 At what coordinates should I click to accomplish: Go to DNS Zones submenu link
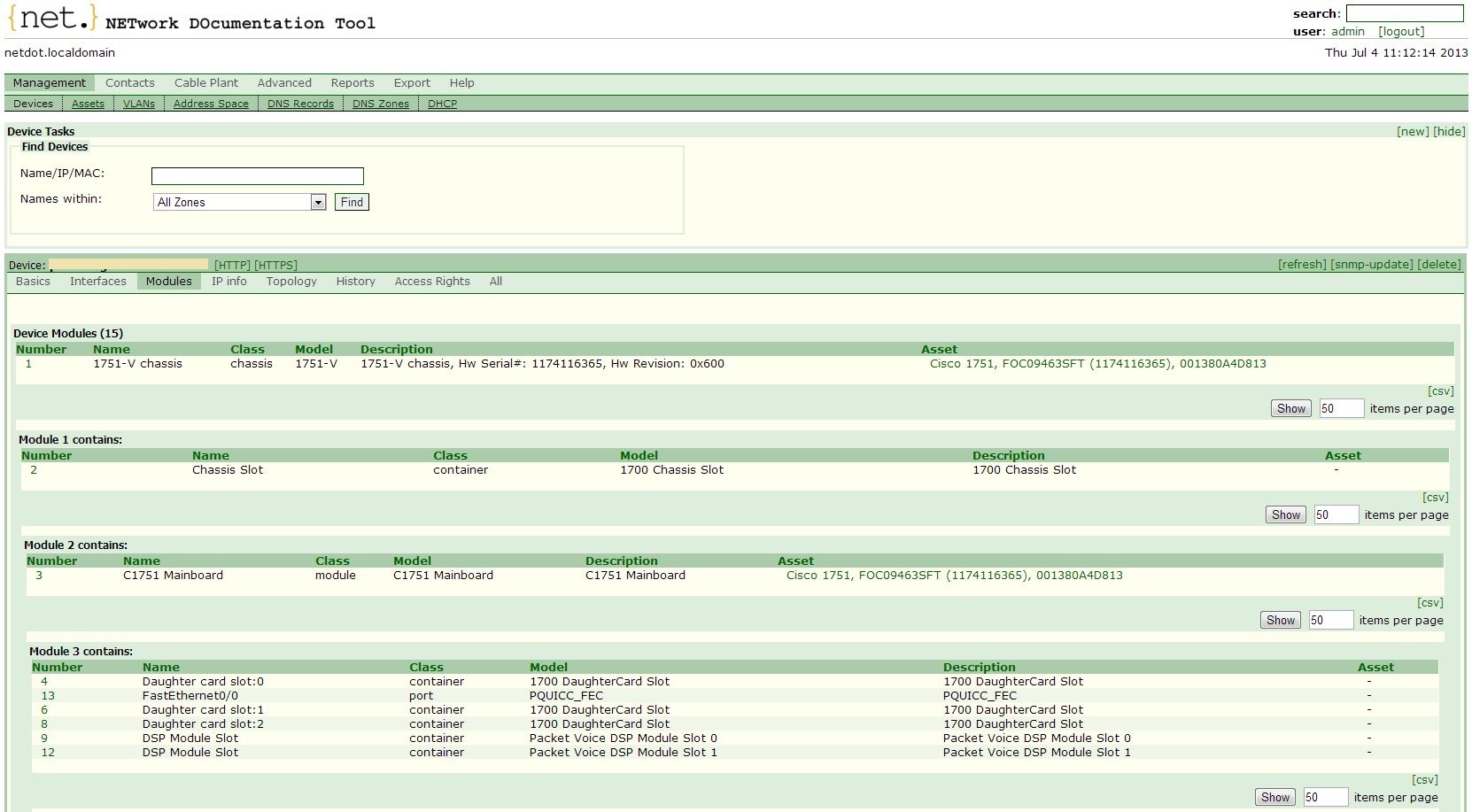(381, 104)
